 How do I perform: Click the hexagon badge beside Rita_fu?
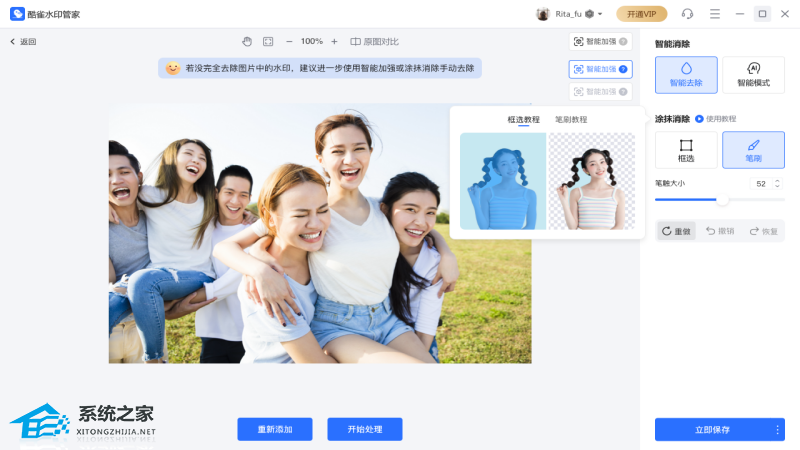pyautogui.click(x=589, y=14)
